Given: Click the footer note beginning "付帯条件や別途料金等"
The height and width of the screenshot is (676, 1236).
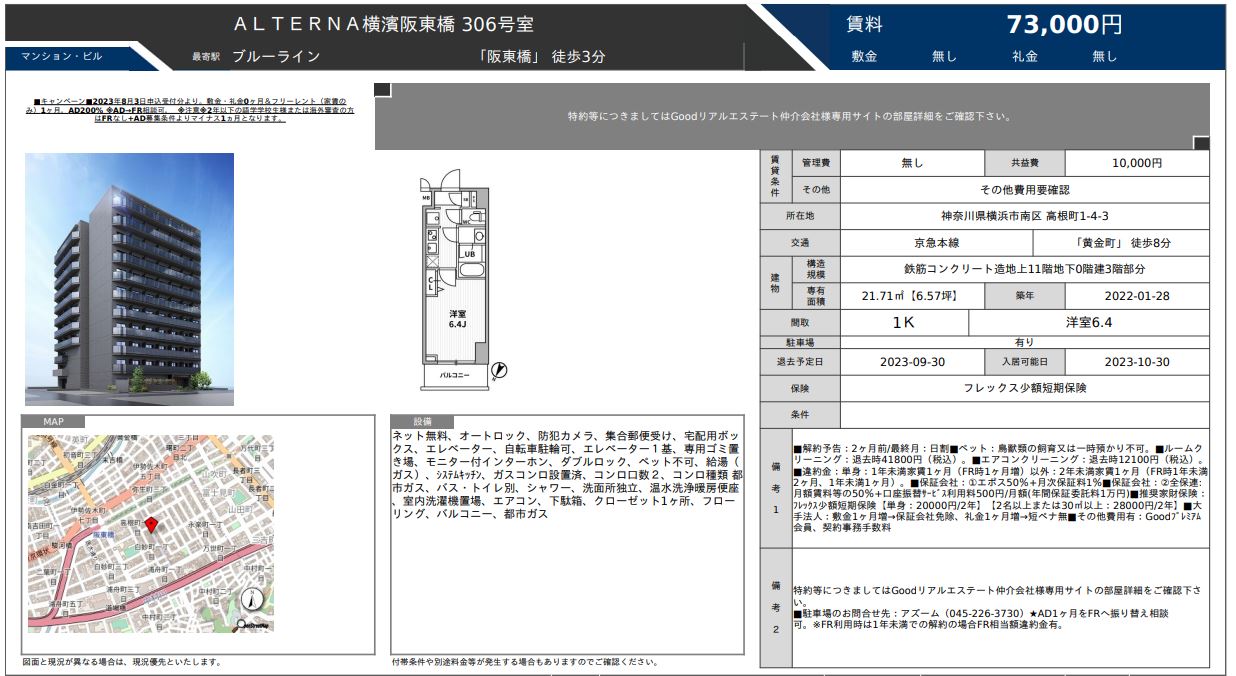Looking at the screenshot, I should (524, 662).
